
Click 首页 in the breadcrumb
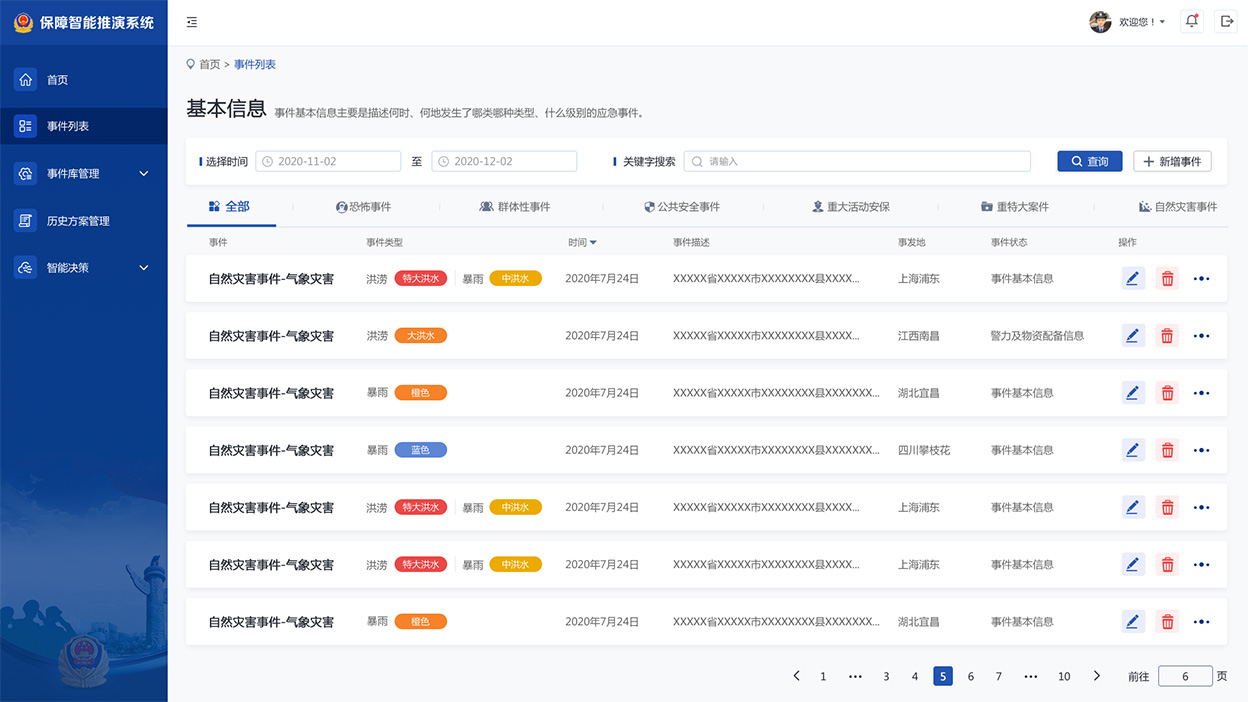coord(210,64)
